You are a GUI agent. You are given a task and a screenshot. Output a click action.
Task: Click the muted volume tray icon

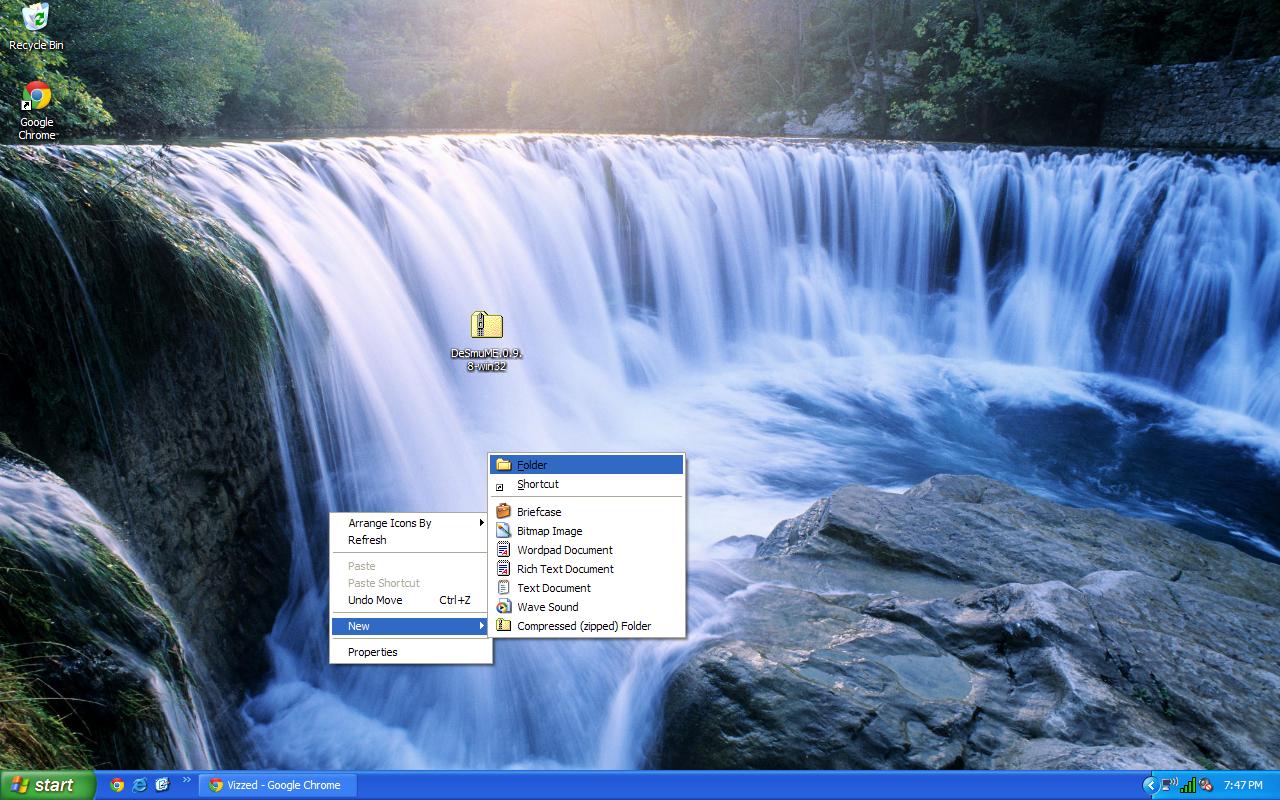(1207, 785)
